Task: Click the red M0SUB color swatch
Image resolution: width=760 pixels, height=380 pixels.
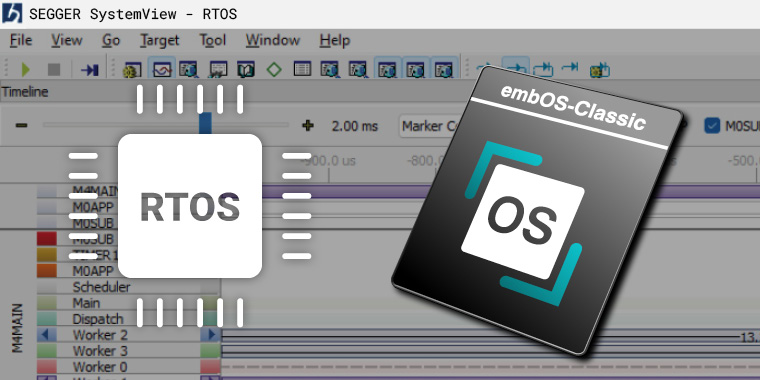Action: (x=47, y=238)
